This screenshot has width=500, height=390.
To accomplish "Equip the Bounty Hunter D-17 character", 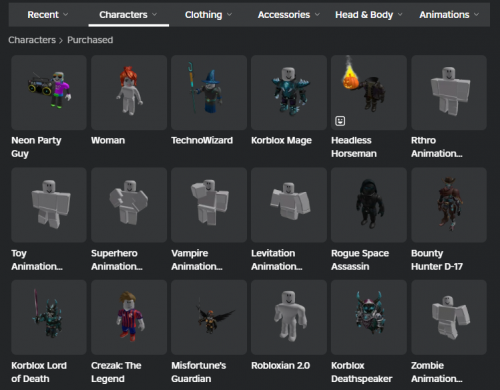I will 449,205.
